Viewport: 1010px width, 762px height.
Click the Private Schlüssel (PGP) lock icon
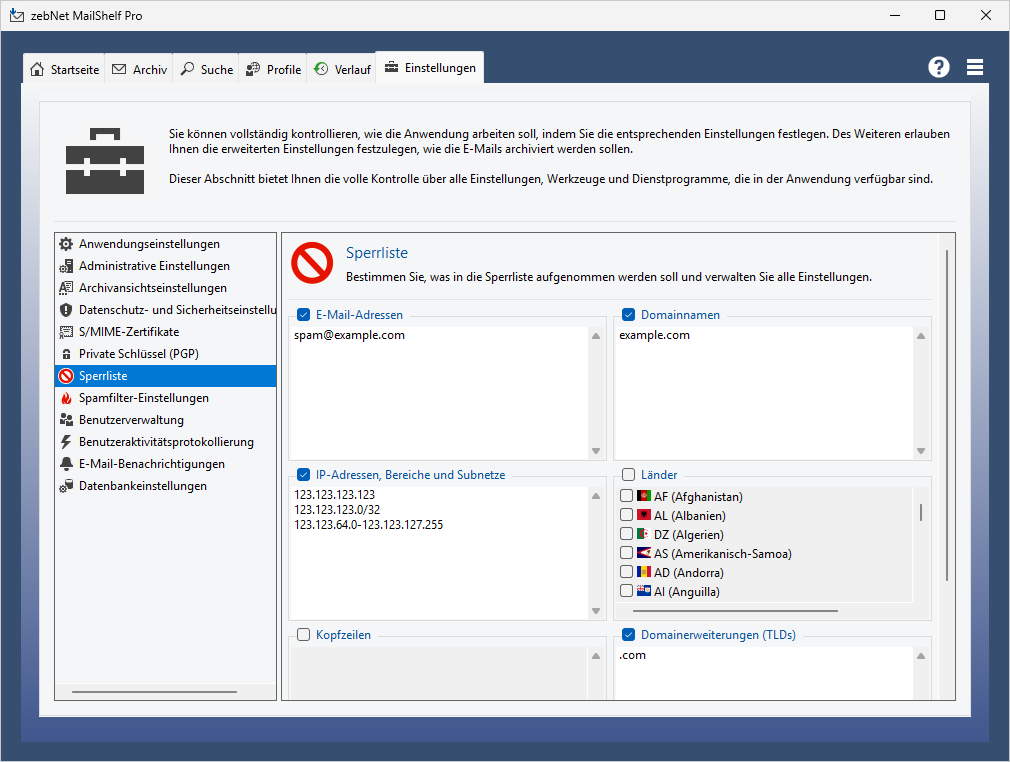(x=66, y=354)
